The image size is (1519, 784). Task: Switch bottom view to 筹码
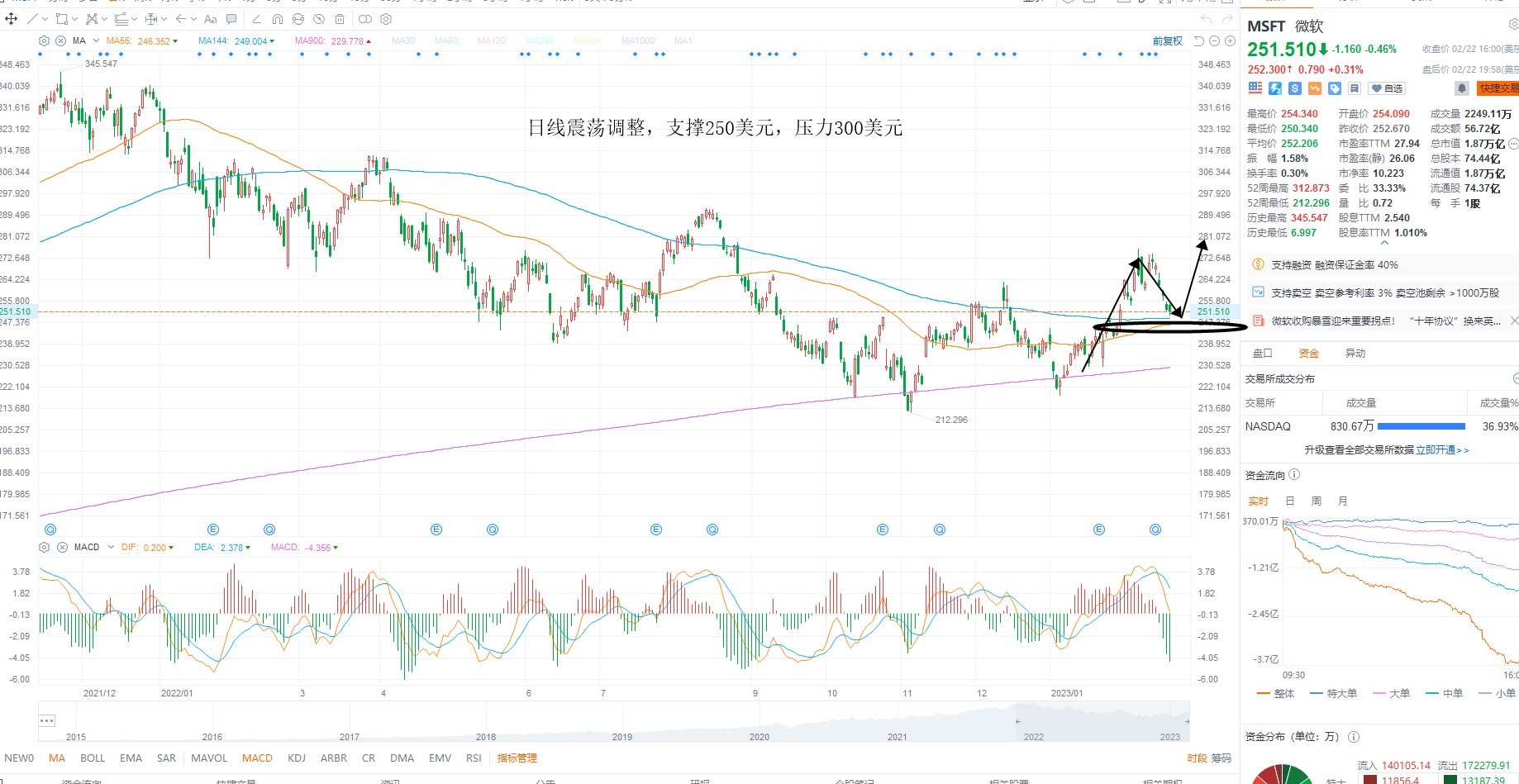1221,758
